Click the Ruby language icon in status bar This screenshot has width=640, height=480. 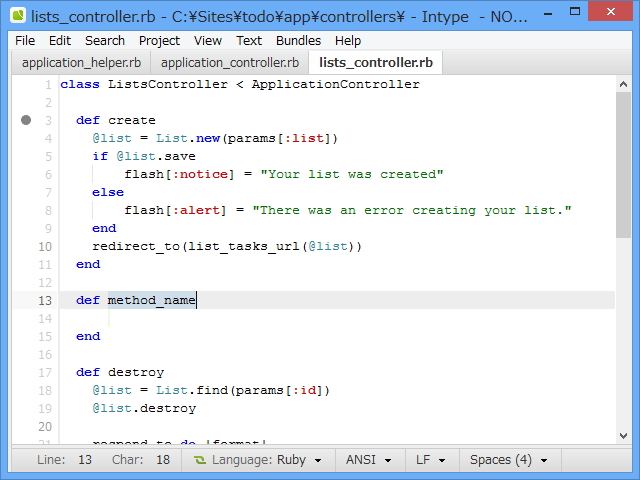[200, 460]
